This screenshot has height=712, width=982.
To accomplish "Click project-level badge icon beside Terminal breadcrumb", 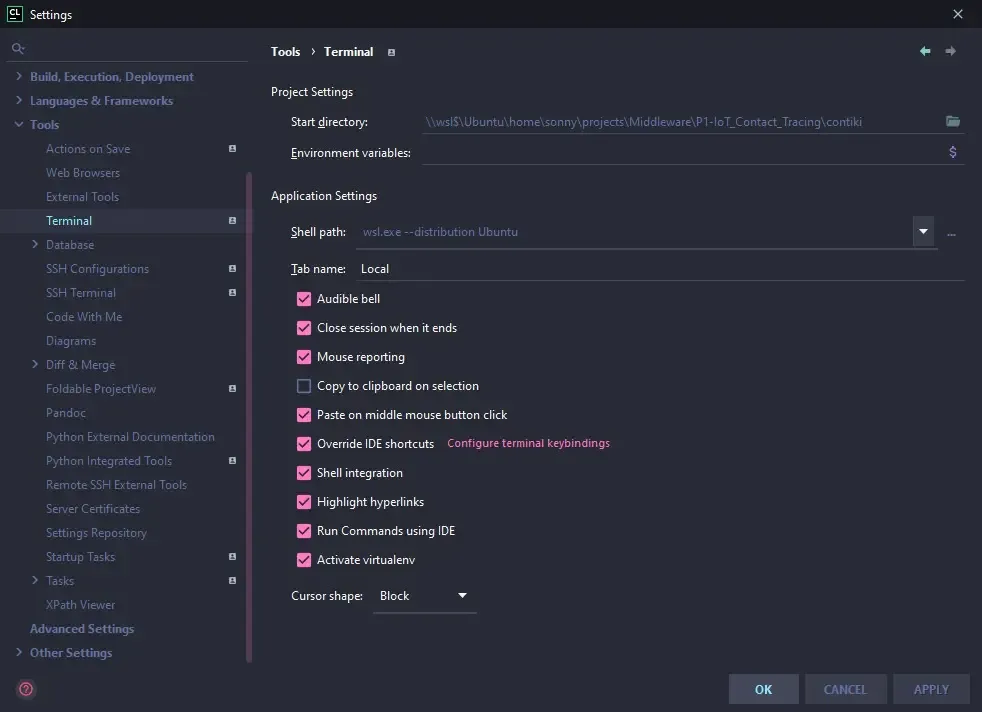I will [x=391, y=53].
